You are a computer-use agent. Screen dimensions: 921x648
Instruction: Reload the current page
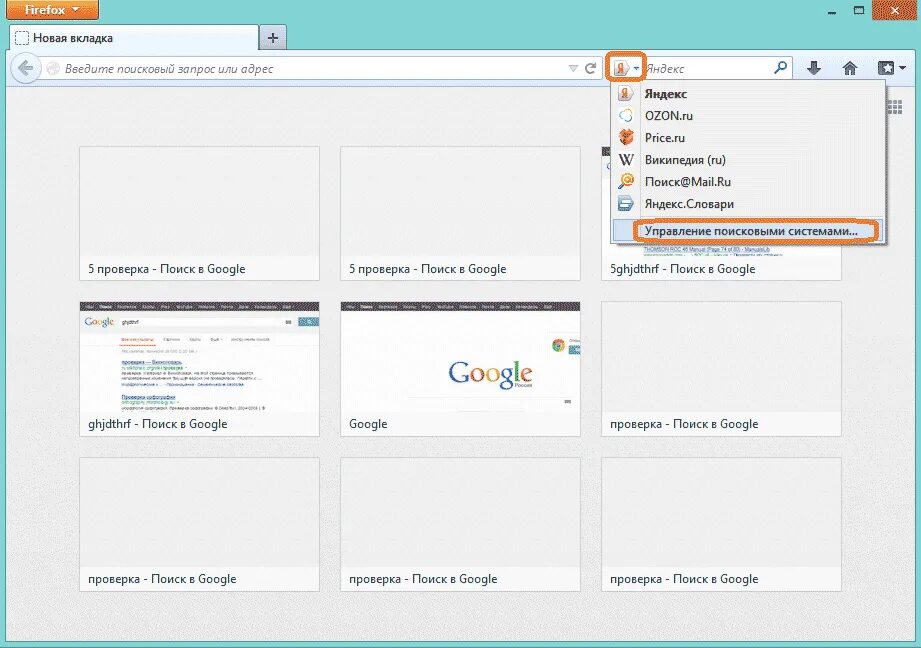click(591, 69)
